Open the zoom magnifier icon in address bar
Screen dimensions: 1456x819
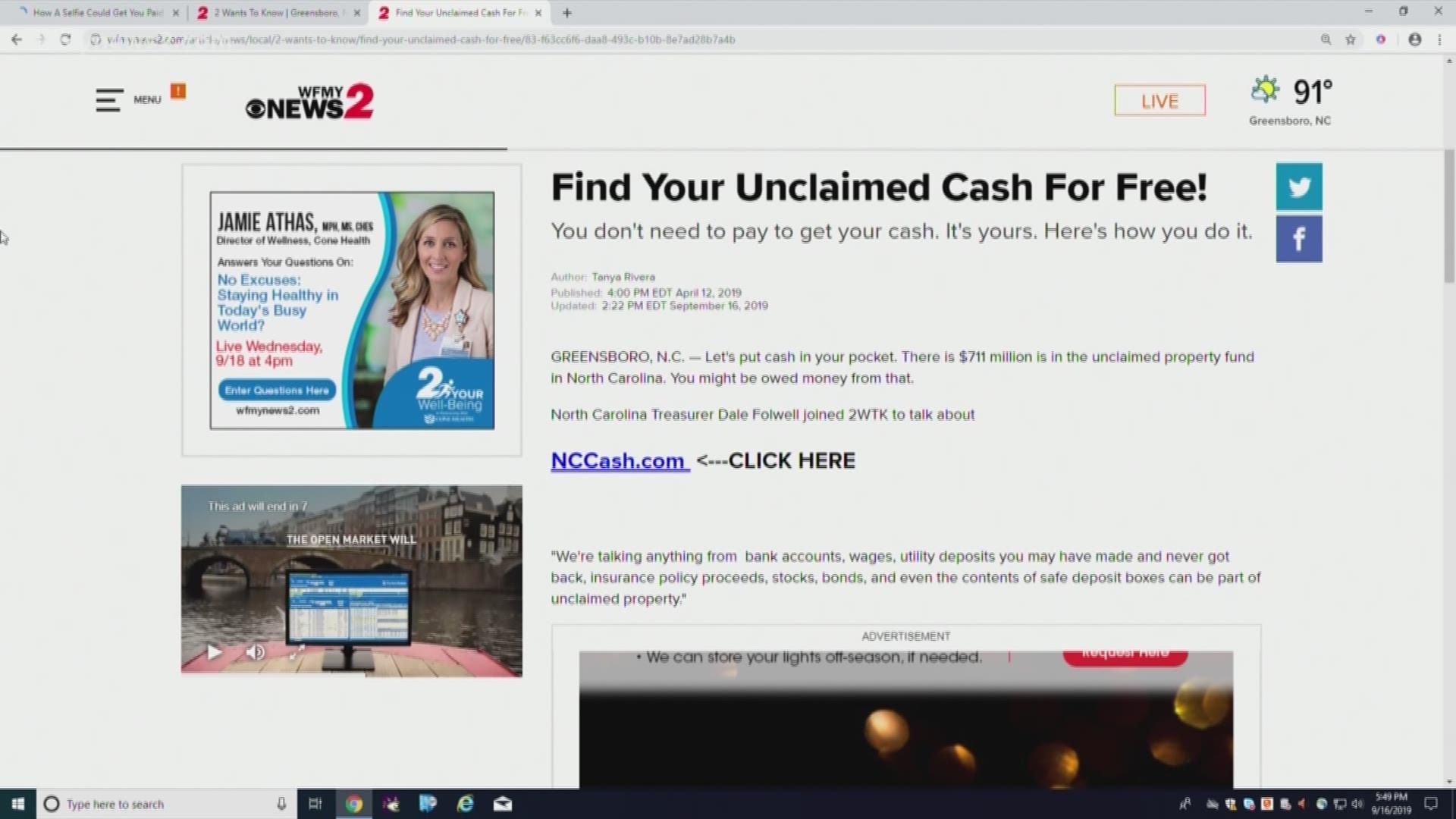click(x=1326, y=39)
